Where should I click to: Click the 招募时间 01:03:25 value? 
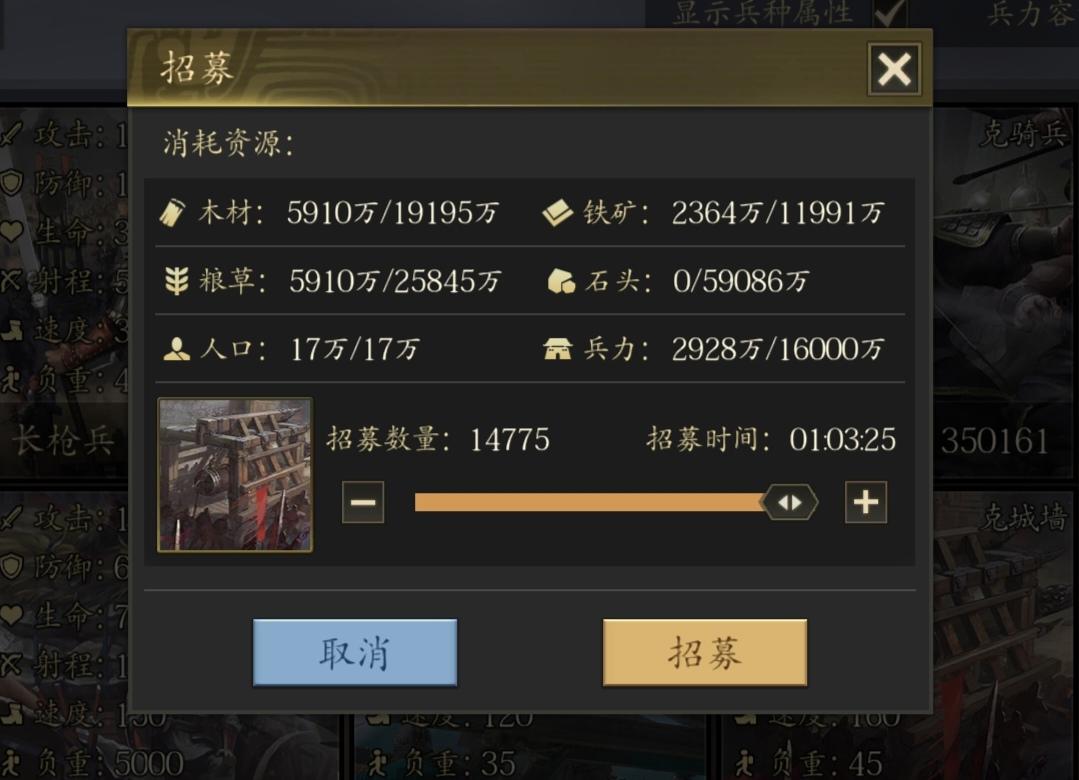[x=842, y=439]
